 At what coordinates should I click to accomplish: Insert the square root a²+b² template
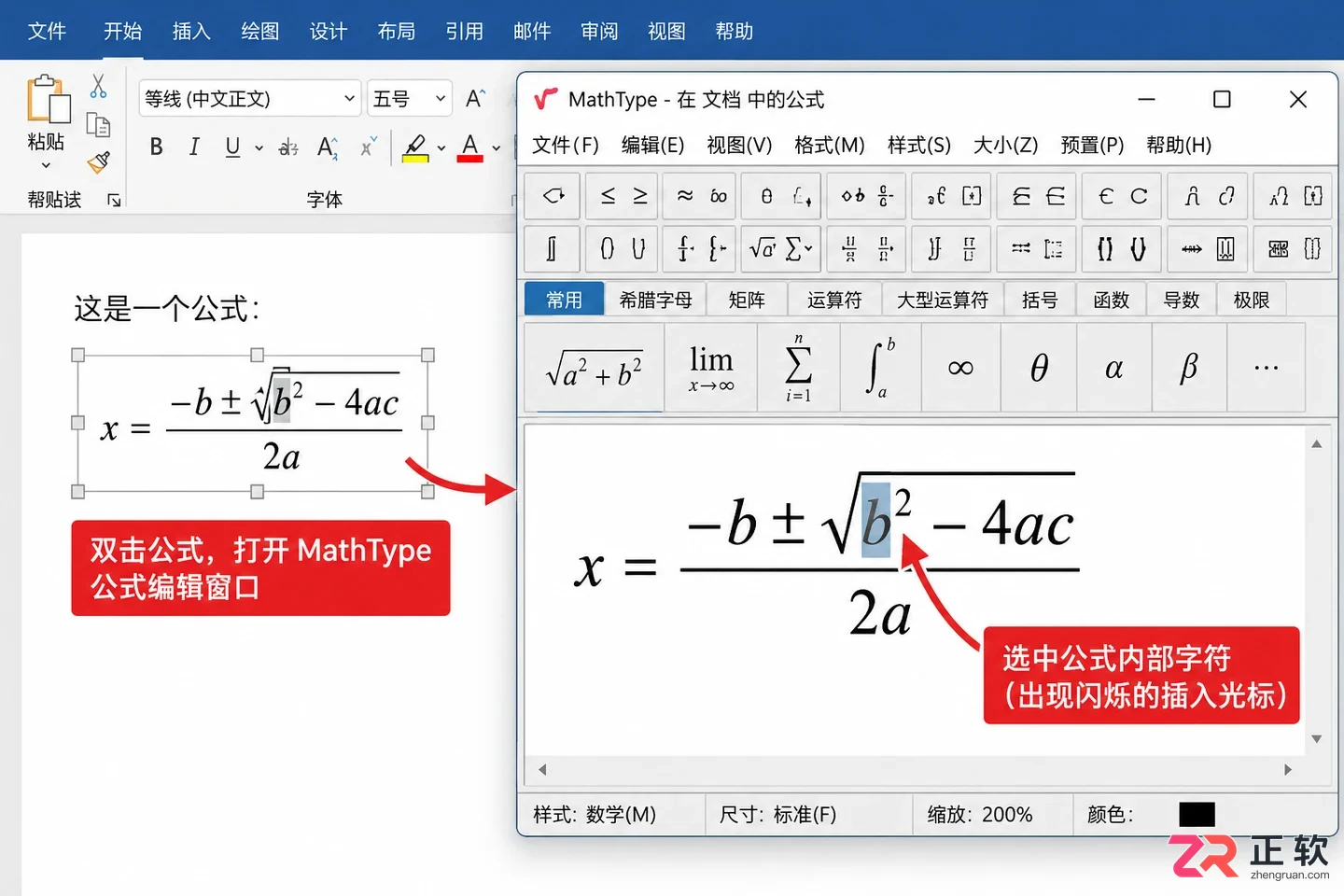click(x=595, y=368)
